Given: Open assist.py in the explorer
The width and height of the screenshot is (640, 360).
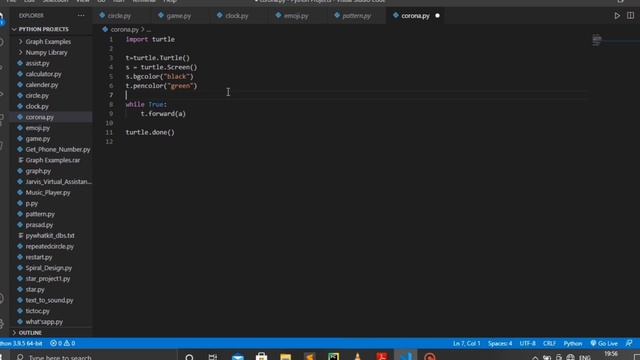Looking at the screenshot, I should [x=37, y=63].
